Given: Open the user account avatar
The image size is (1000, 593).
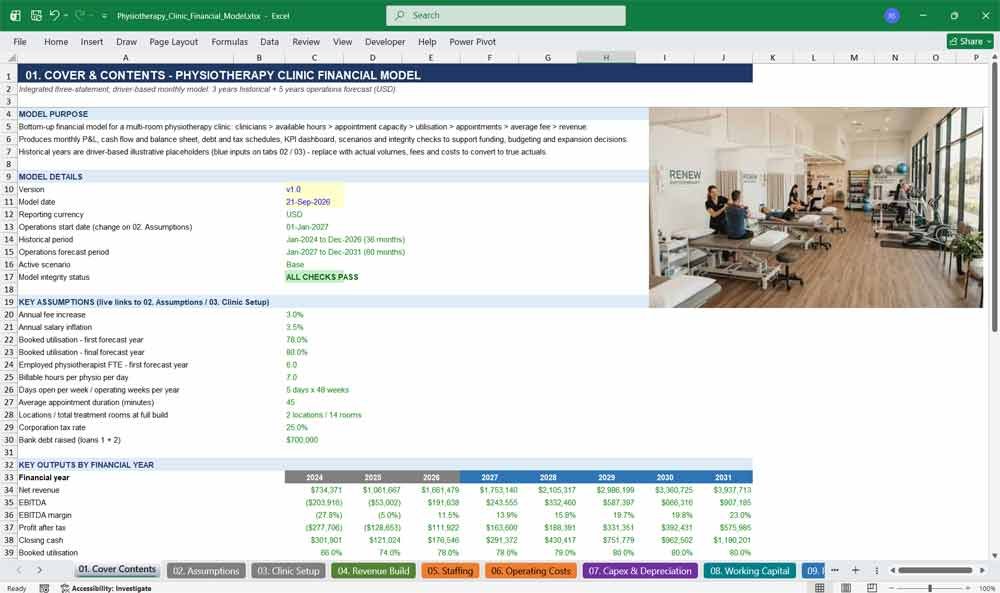Looking at the screenshot, I should (x=892, y=15).
